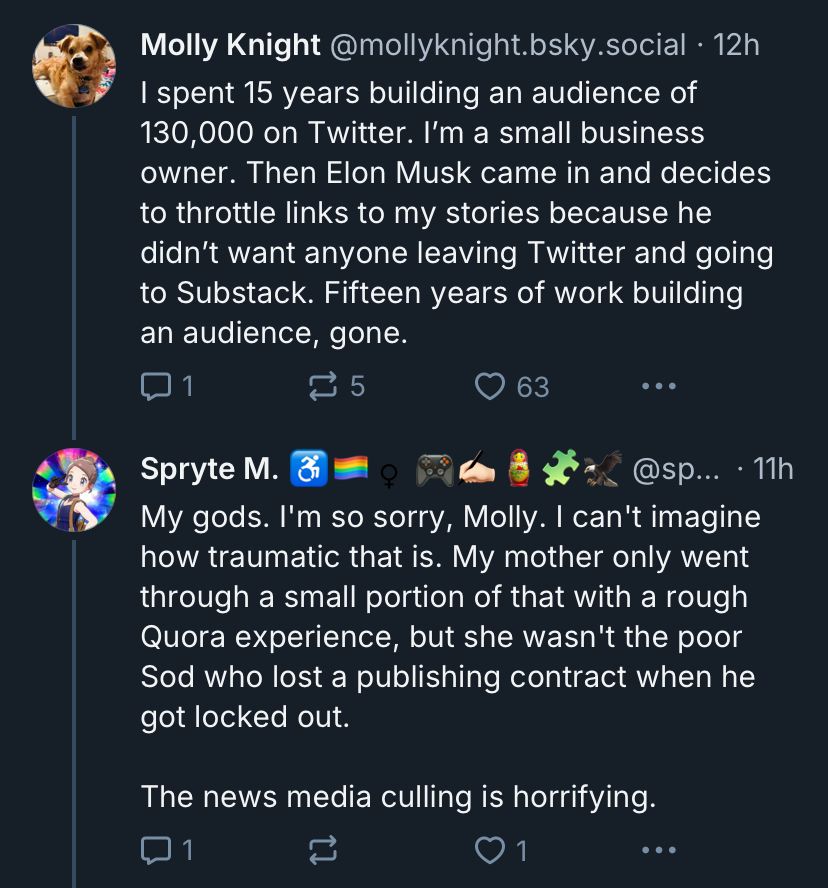Click the game controller emoji in Spryte's name
Image resolution: width=828 pixels, height=888 pixels.
coord(434,468)
